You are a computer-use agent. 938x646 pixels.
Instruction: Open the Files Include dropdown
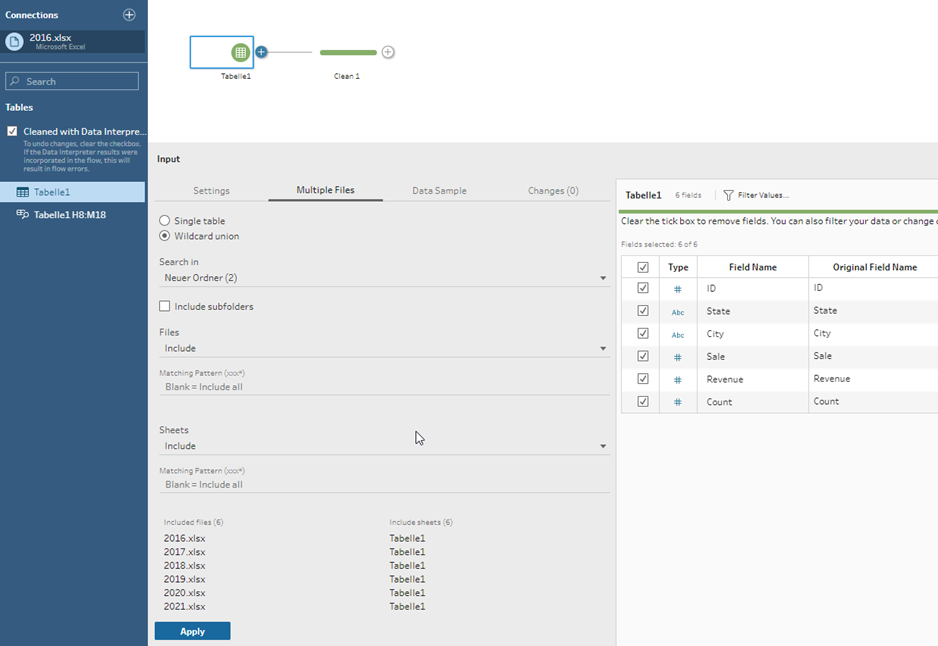(x=384, y=349)
